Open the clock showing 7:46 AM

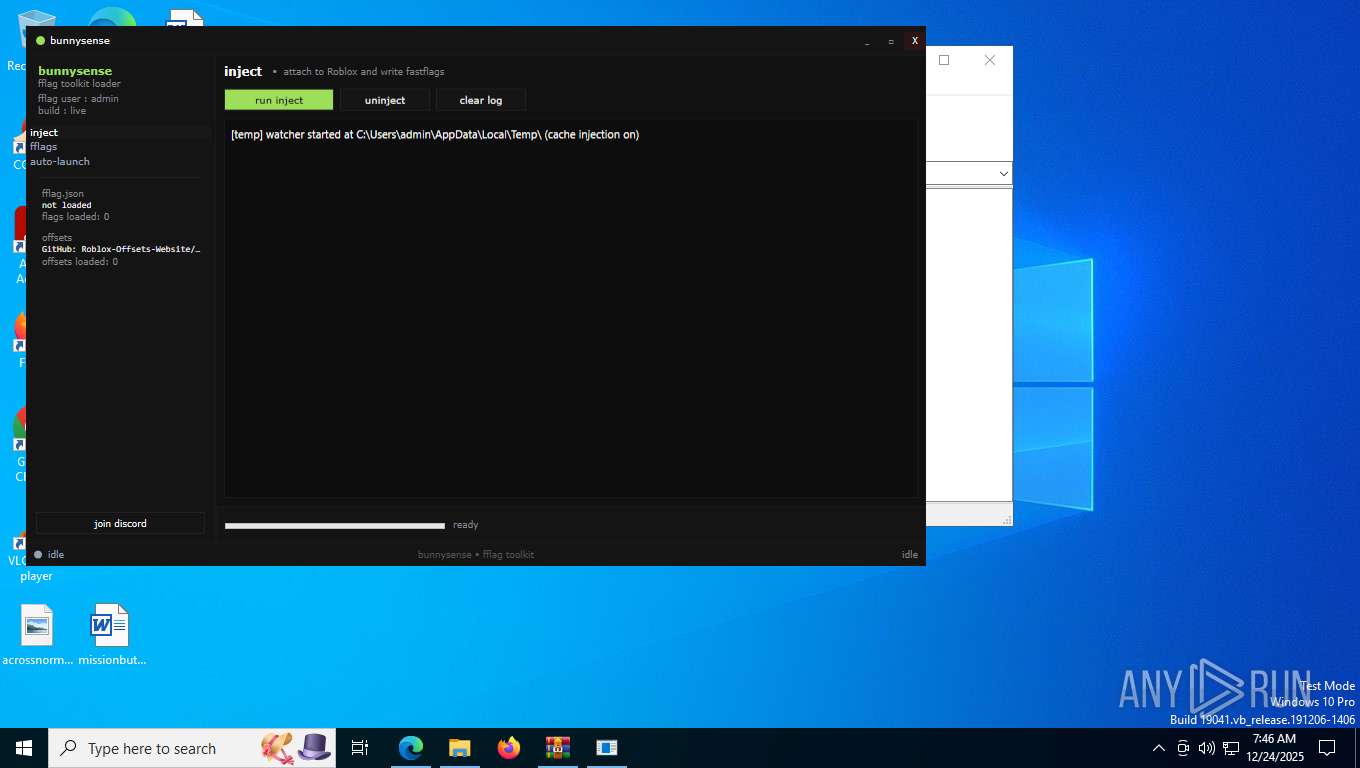pyautogui.click(x=1274, y=748)
